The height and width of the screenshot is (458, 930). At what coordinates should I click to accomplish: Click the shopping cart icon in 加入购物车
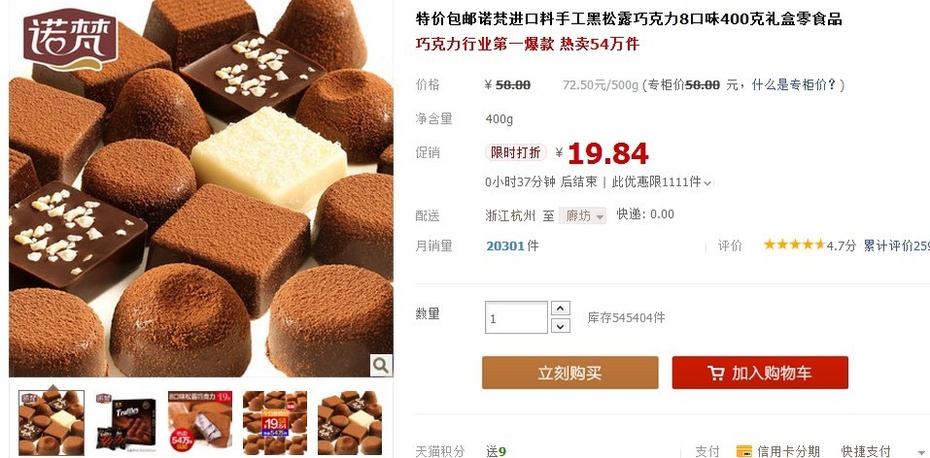click(716, 373)
